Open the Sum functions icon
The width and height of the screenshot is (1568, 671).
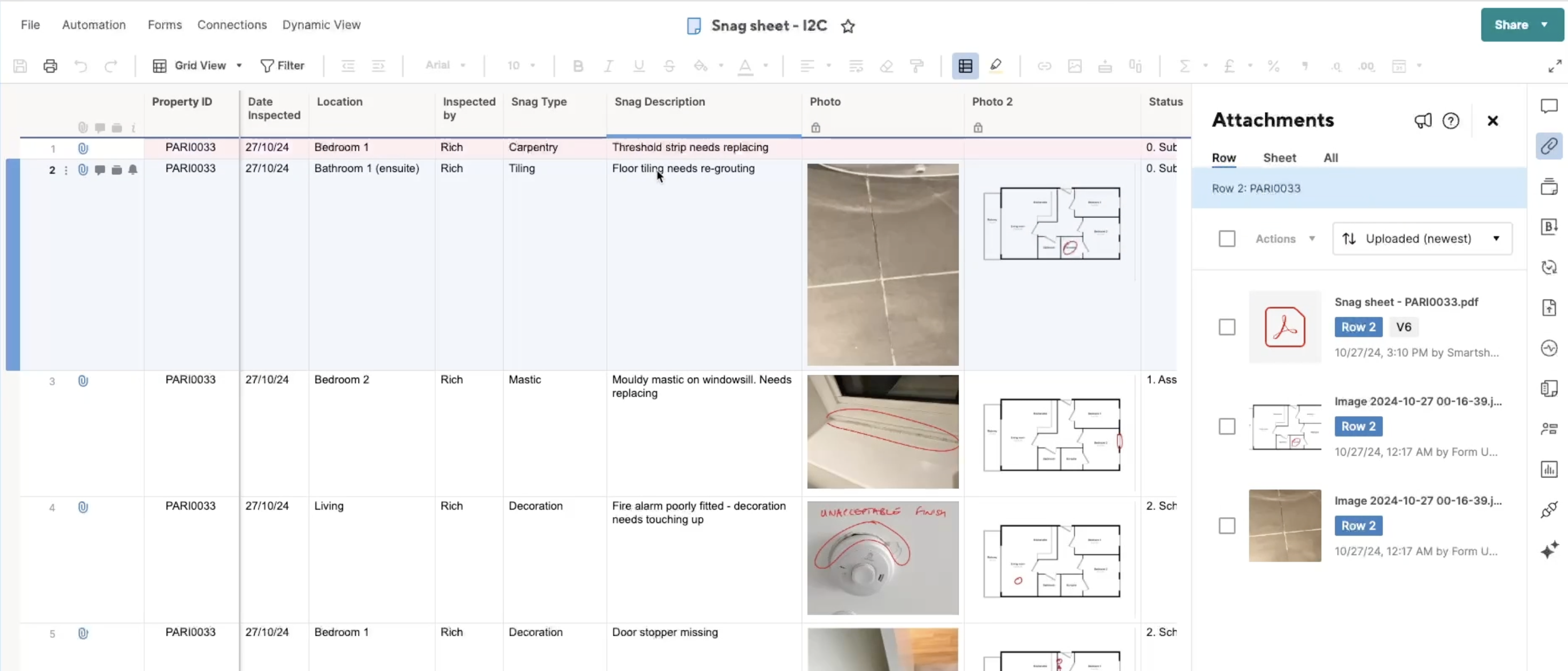(x=1185, y=66)
